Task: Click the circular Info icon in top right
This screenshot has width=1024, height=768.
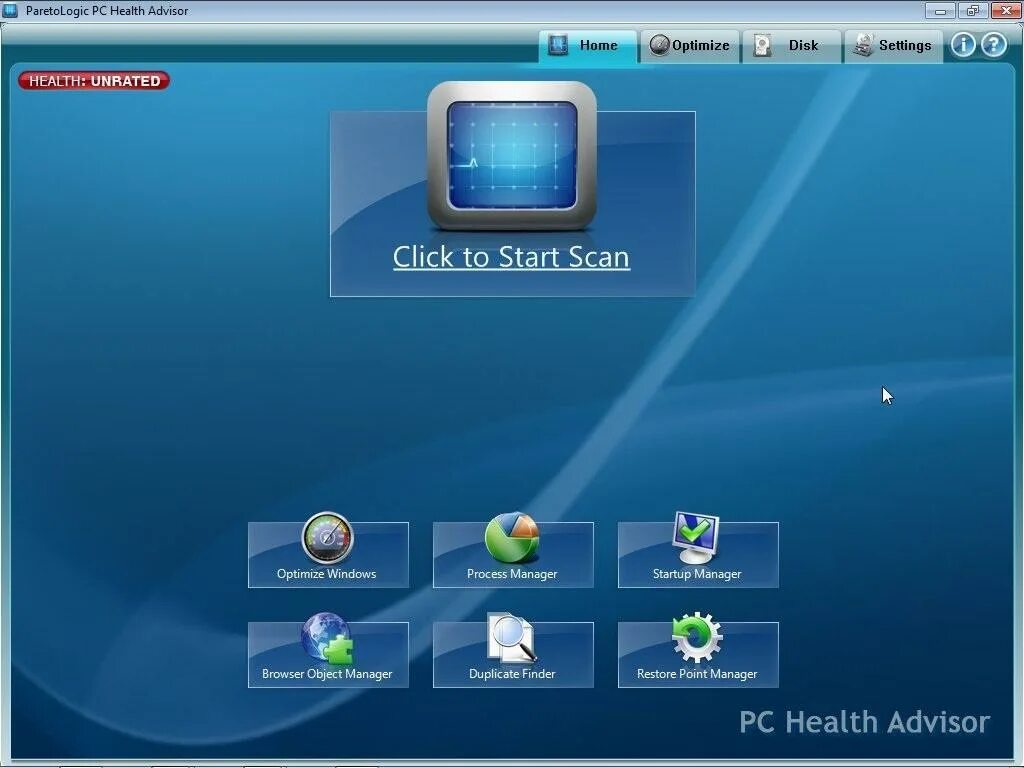Action: click(x=962, y=44)
